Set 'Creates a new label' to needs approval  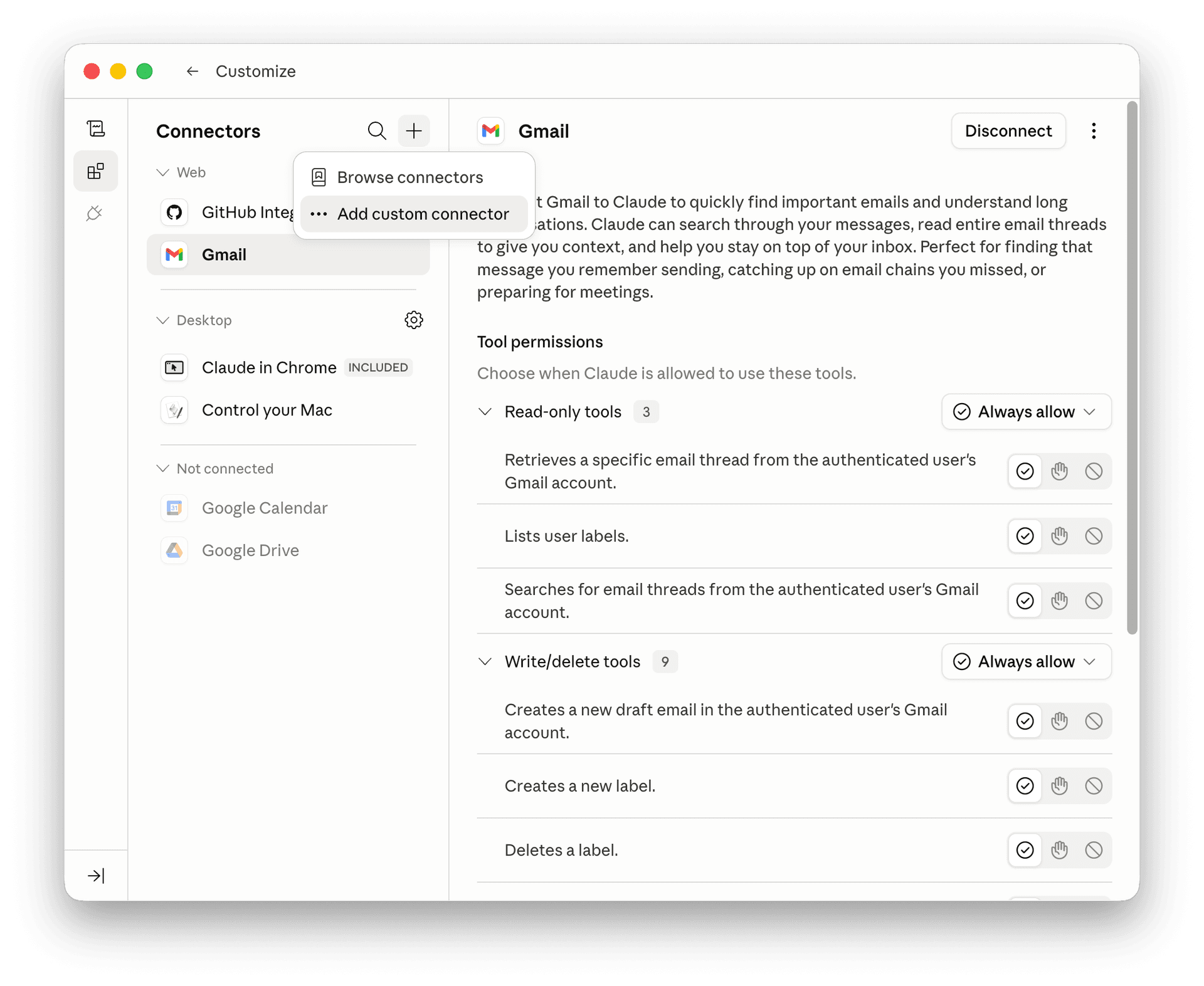pyautogui.click(x=1059, y=785)
